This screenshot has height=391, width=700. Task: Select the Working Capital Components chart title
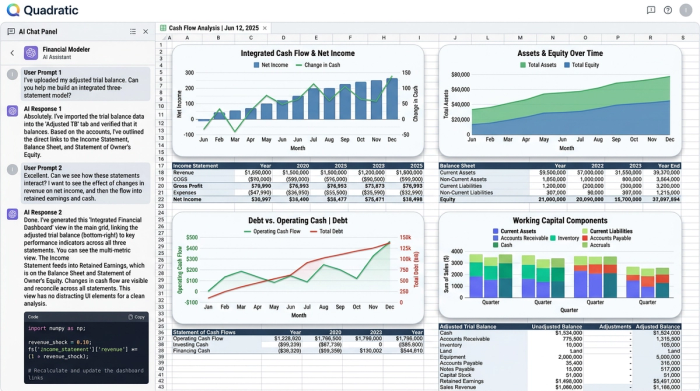[560, 220]
